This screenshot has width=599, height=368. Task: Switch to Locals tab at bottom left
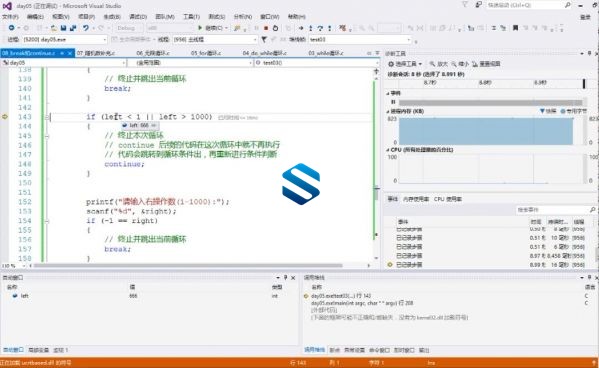click(x=38, y=350)
